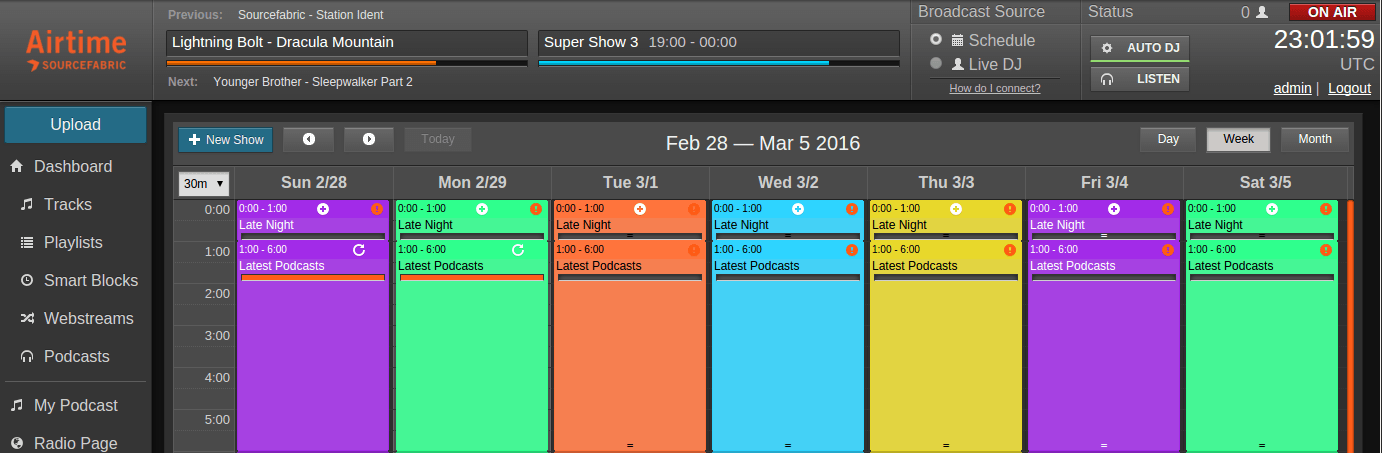Click the warning icon on Thursday's Latest Podcasts

1010,250
